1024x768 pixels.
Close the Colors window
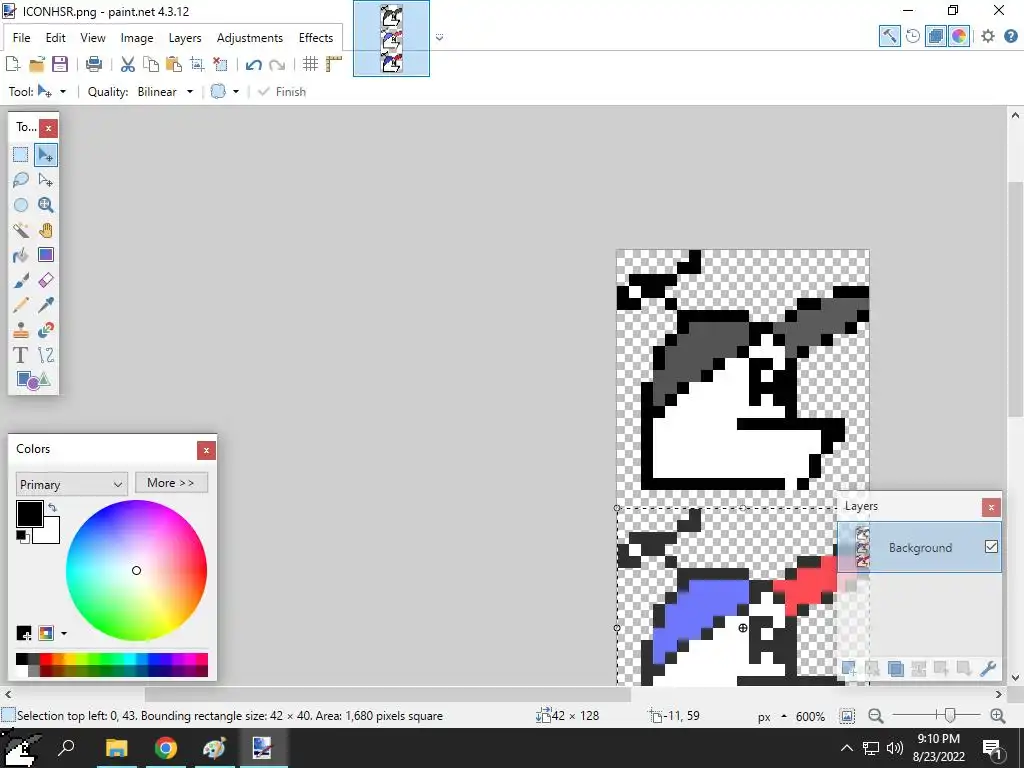click(206, 450)
